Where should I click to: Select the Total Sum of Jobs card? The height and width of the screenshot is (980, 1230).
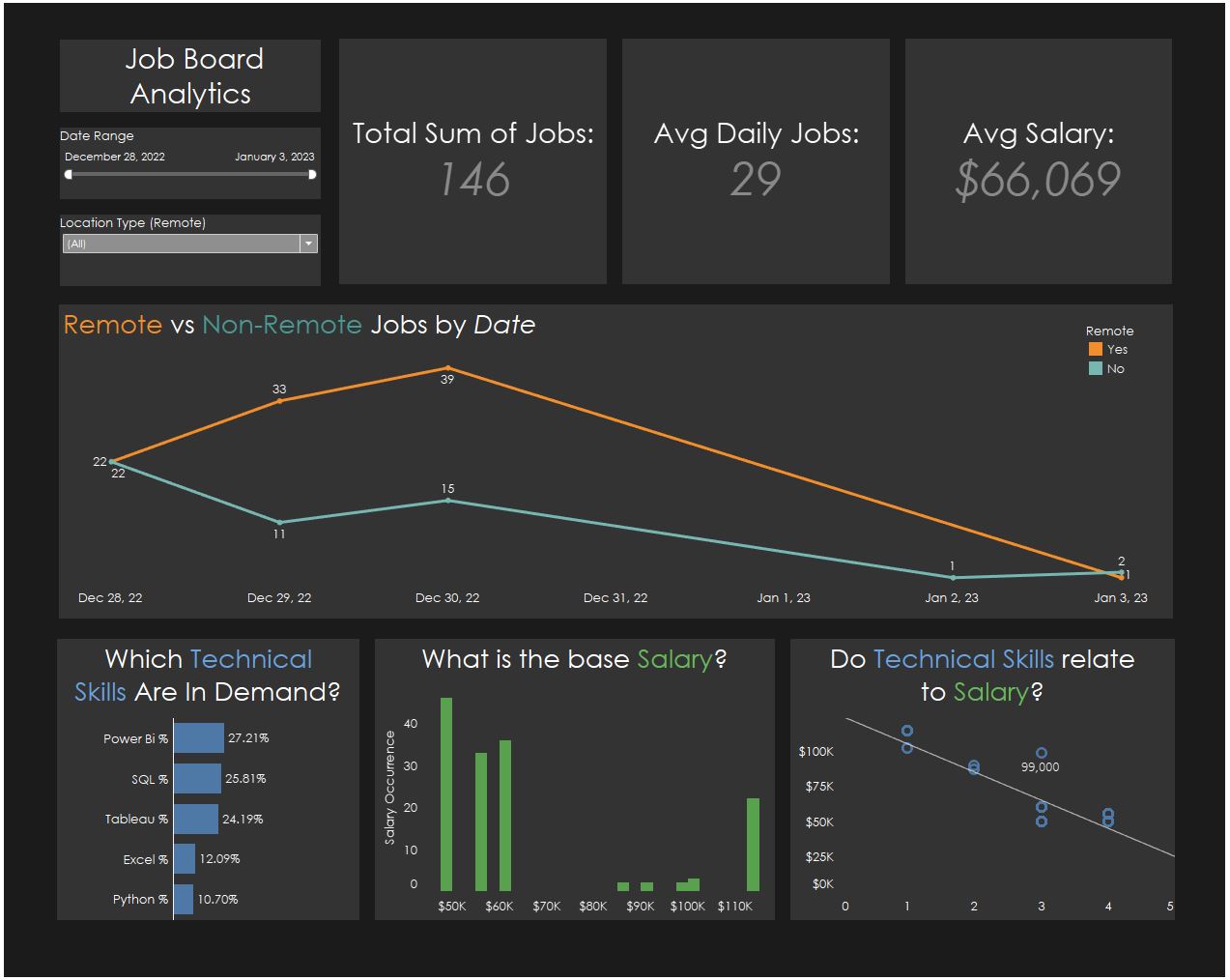pyautogui.click(x=472, y=160)
